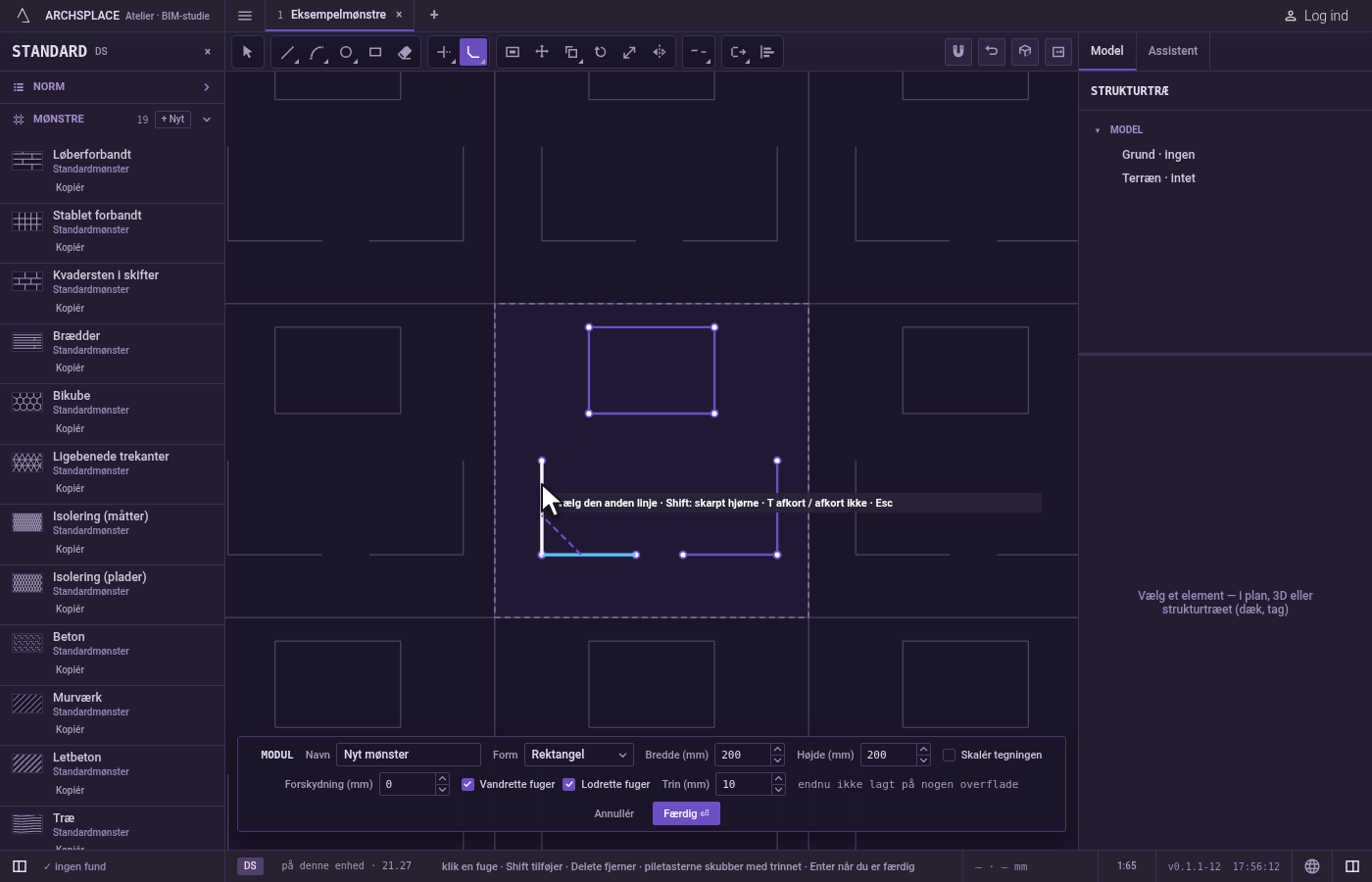
Task: Click the Forskydning (mm) input field
Action: pyautogui.click(x=407, y=784)
